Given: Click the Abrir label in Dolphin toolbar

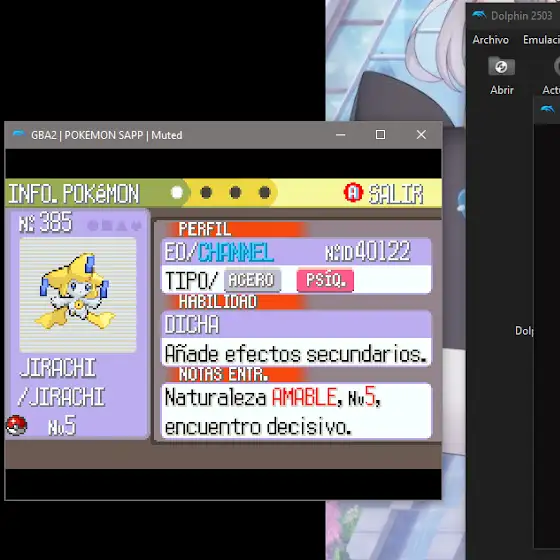Looking at the screenshot, I should [502, 90].
